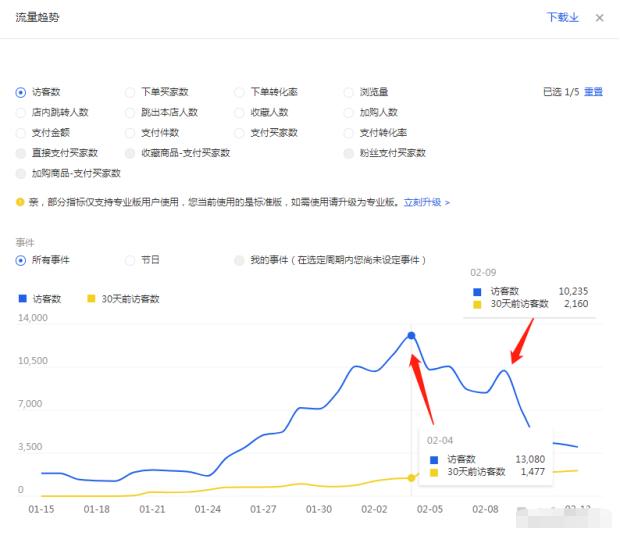Click the 01-24 x-axis date label
Image resolution: width=620 pixels, height=536 pixels.
point(208,509)
